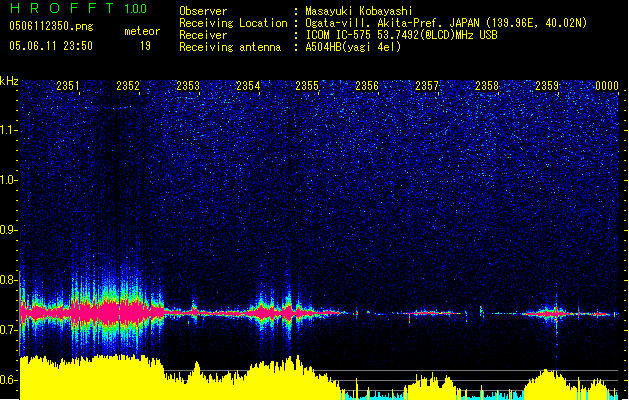Click the kHz axis unit label

point(9,81)
